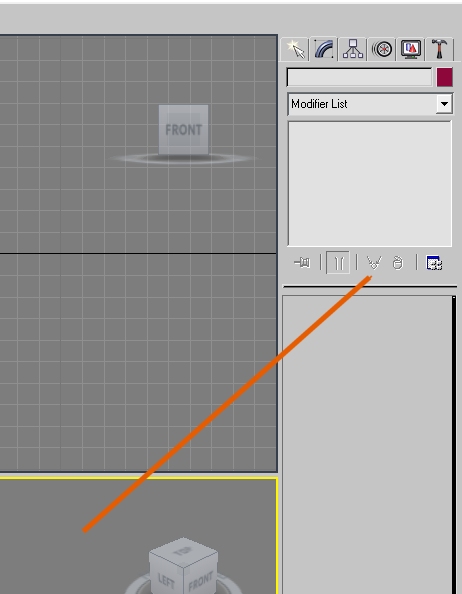462x594 pixels.
Task: Switch to the Modify panel tab
Action: 324,49
